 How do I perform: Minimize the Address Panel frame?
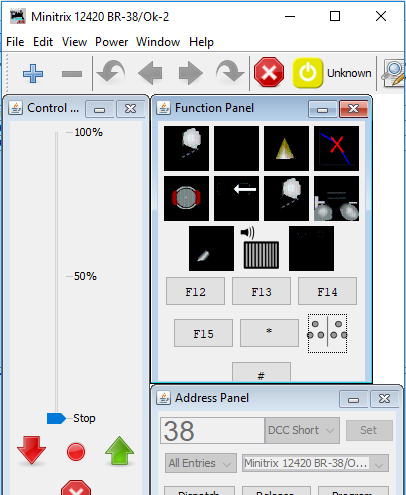354,399
